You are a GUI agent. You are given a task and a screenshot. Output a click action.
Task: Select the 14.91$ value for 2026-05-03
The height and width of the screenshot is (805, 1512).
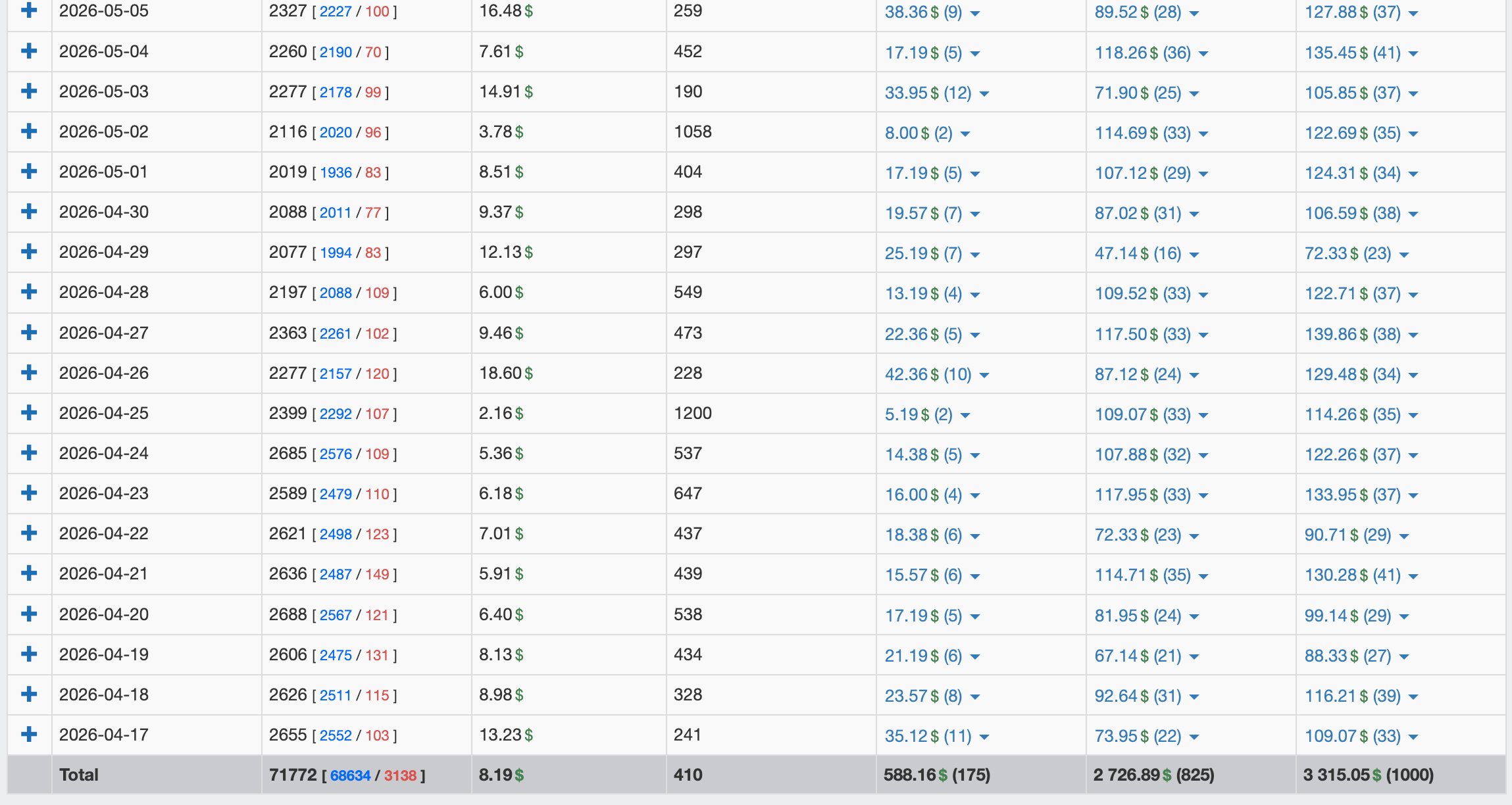pos(505,91)
